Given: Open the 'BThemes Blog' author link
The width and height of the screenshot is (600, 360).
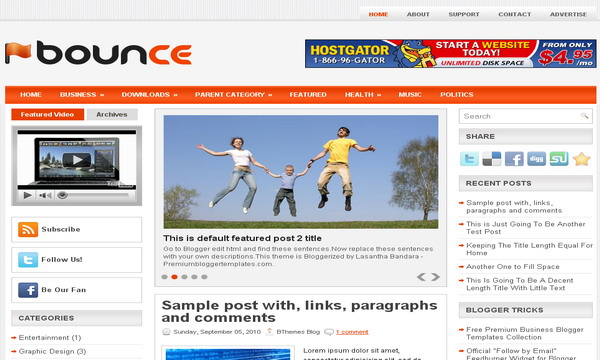Looking at the screenshot, I should [298, 332].
